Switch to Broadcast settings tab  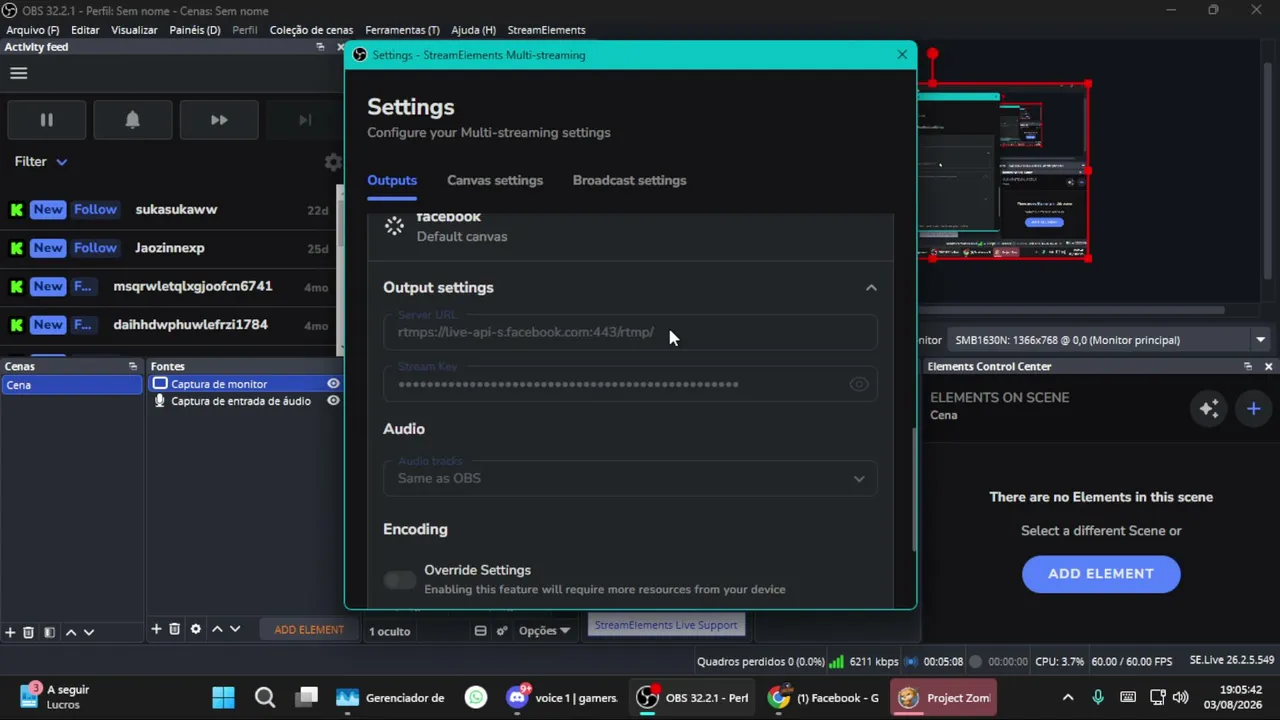(629, 180)
